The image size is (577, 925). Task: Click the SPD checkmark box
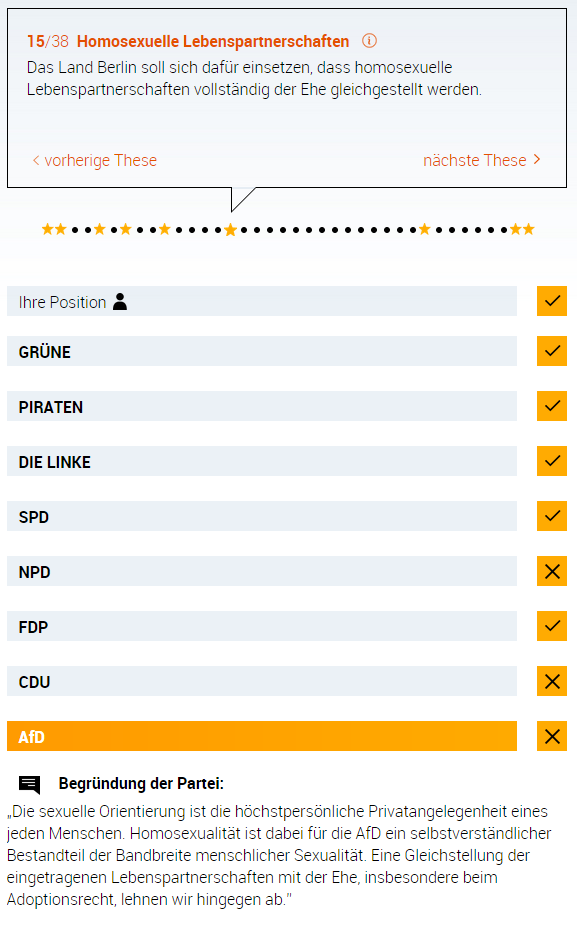[x=552, y=516]
